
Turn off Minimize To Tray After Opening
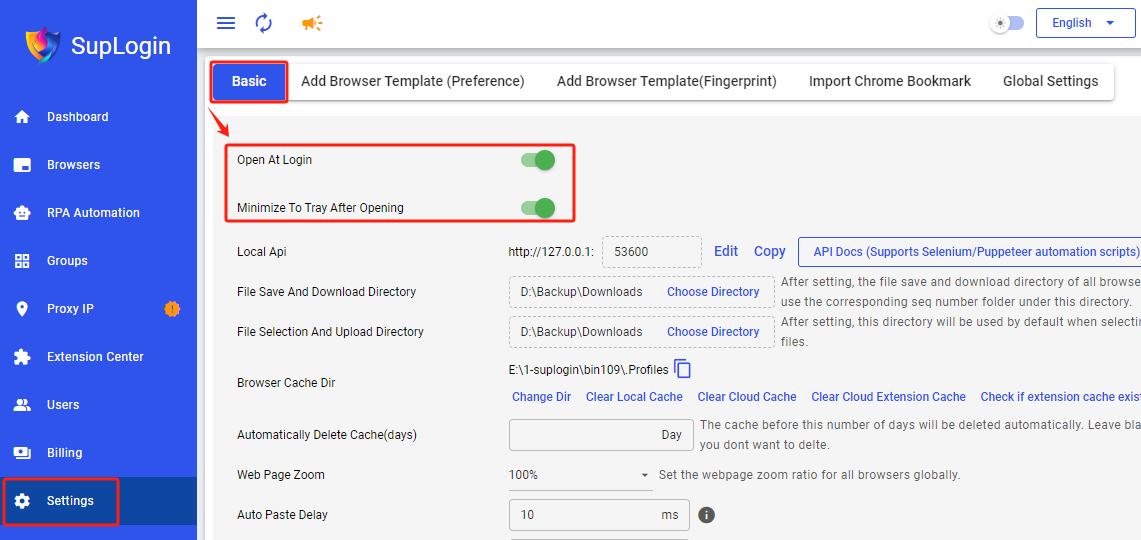538,208
